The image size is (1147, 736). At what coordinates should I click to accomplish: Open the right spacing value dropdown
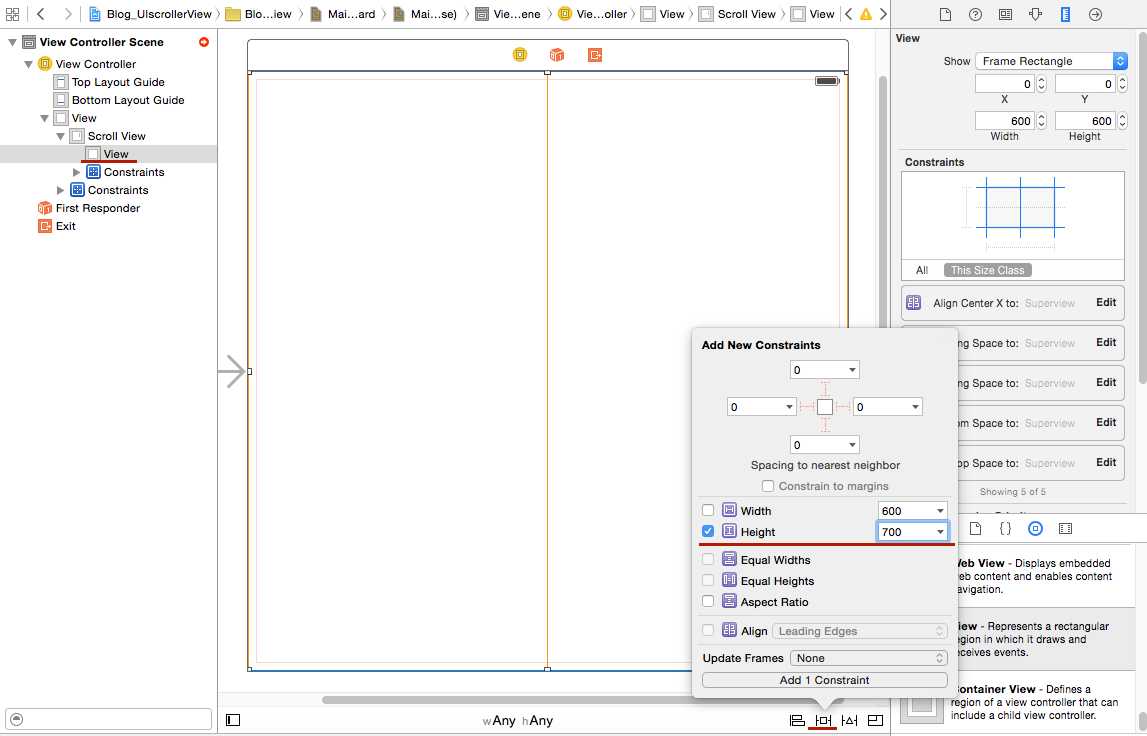[915, 407]
